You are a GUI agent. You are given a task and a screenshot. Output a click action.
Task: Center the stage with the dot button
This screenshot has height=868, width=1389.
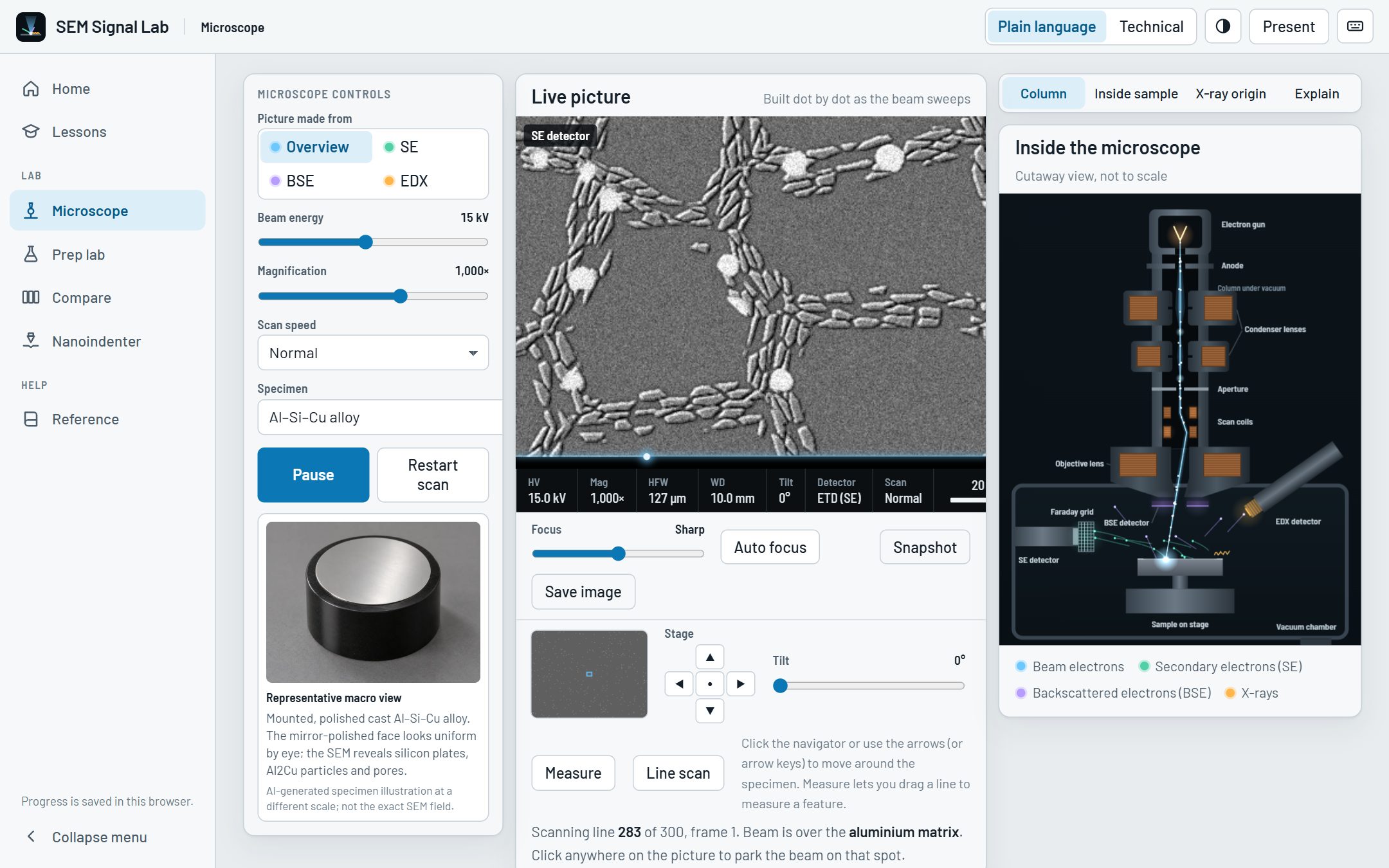pyautogui.click(x=710, y=683)
